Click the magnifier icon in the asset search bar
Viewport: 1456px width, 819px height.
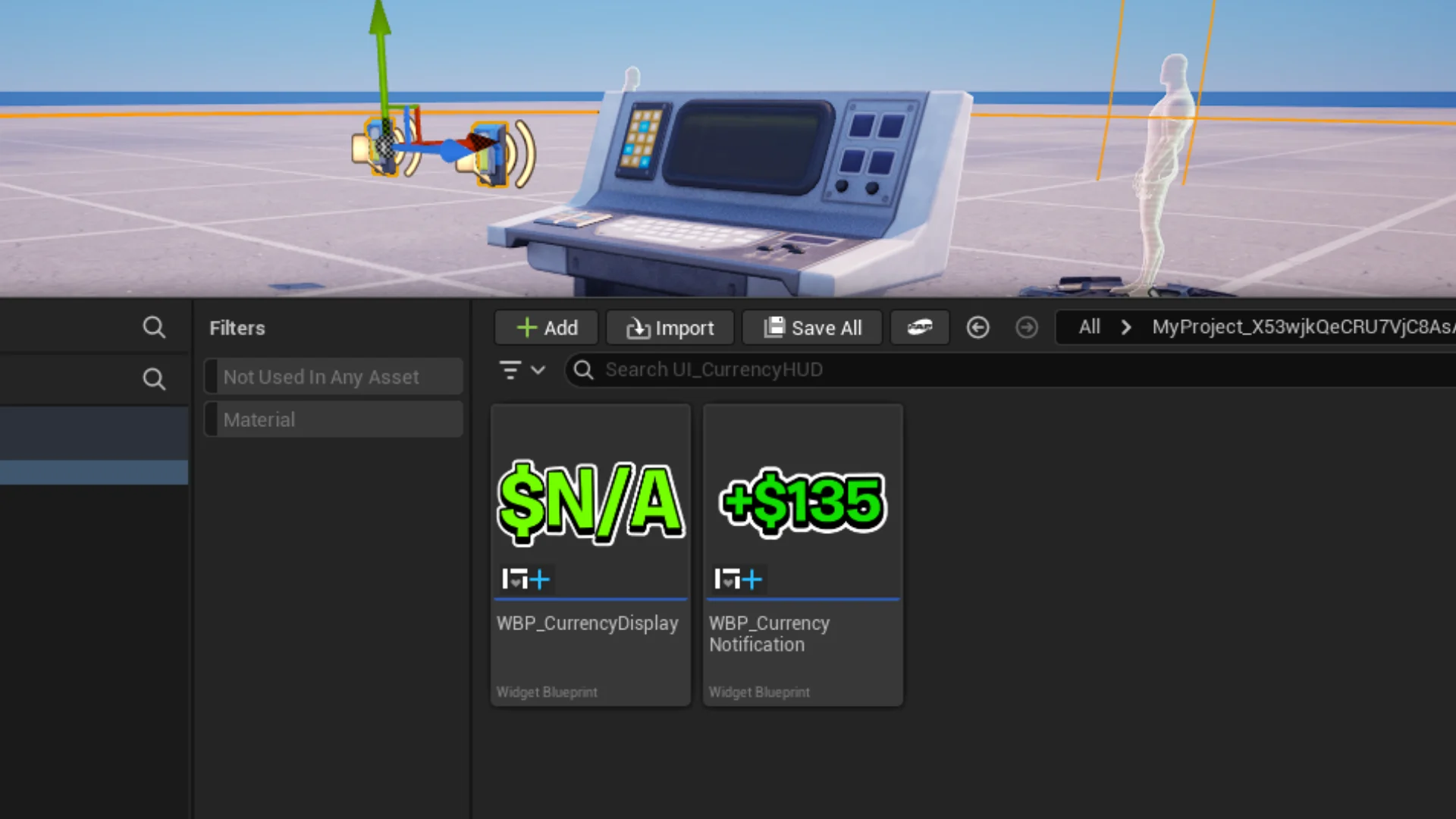(583, 370)
